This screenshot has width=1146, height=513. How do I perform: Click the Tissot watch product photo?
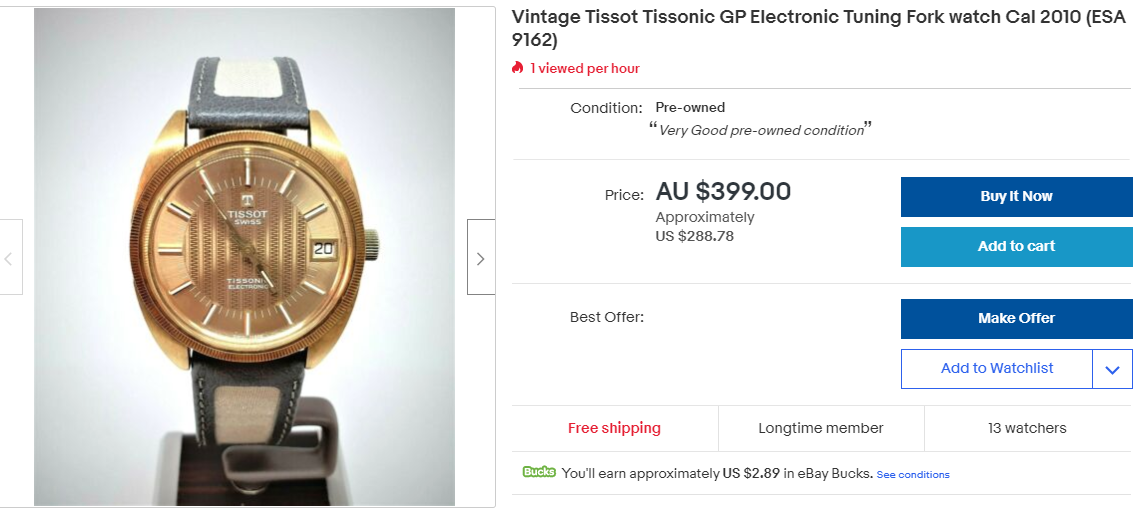(244, 257)
